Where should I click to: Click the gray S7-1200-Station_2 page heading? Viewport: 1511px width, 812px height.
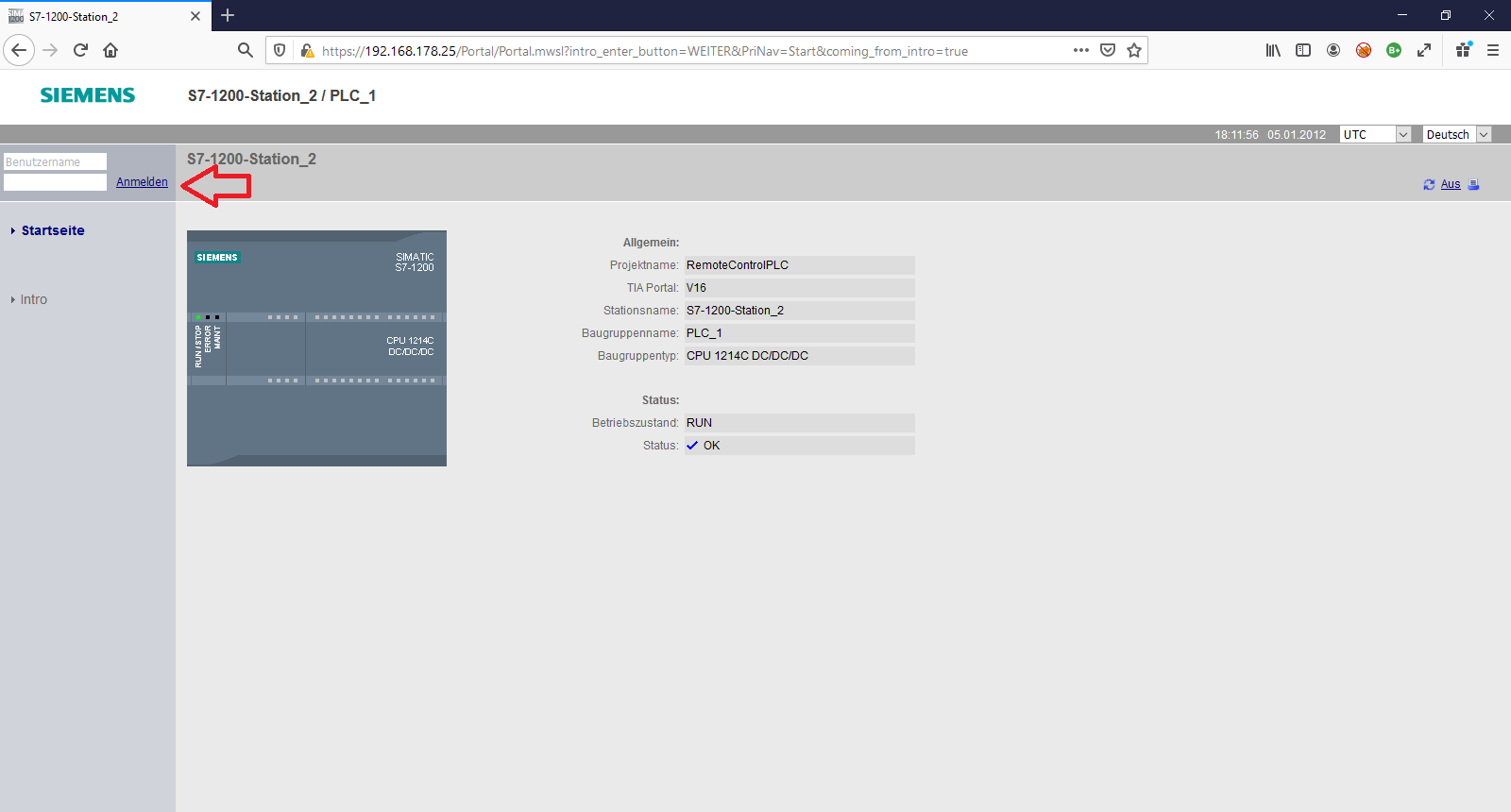[x=251, y=159]
